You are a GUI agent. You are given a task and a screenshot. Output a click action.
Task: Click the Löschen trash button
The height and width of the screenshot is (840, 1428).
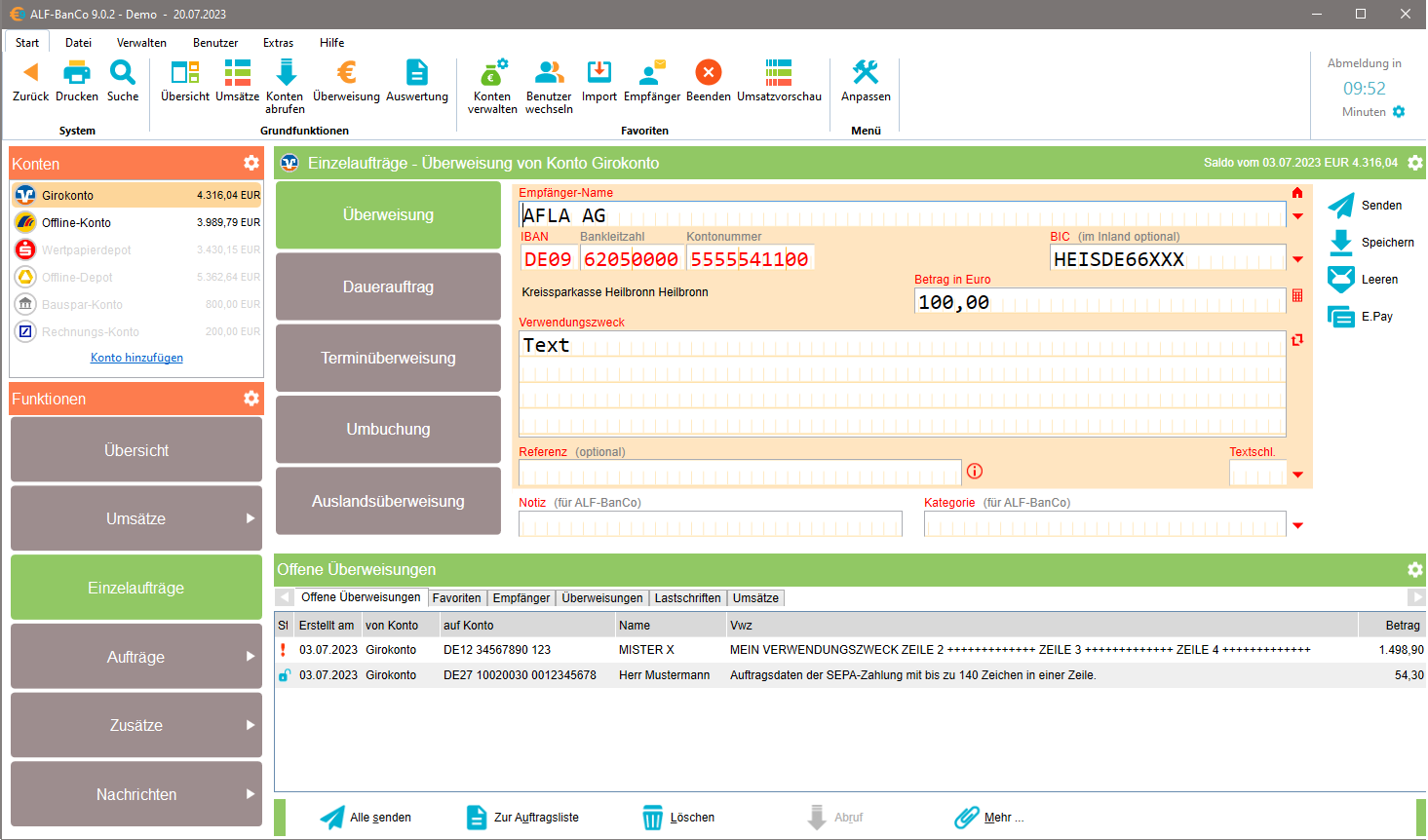(x=678, y=818)
